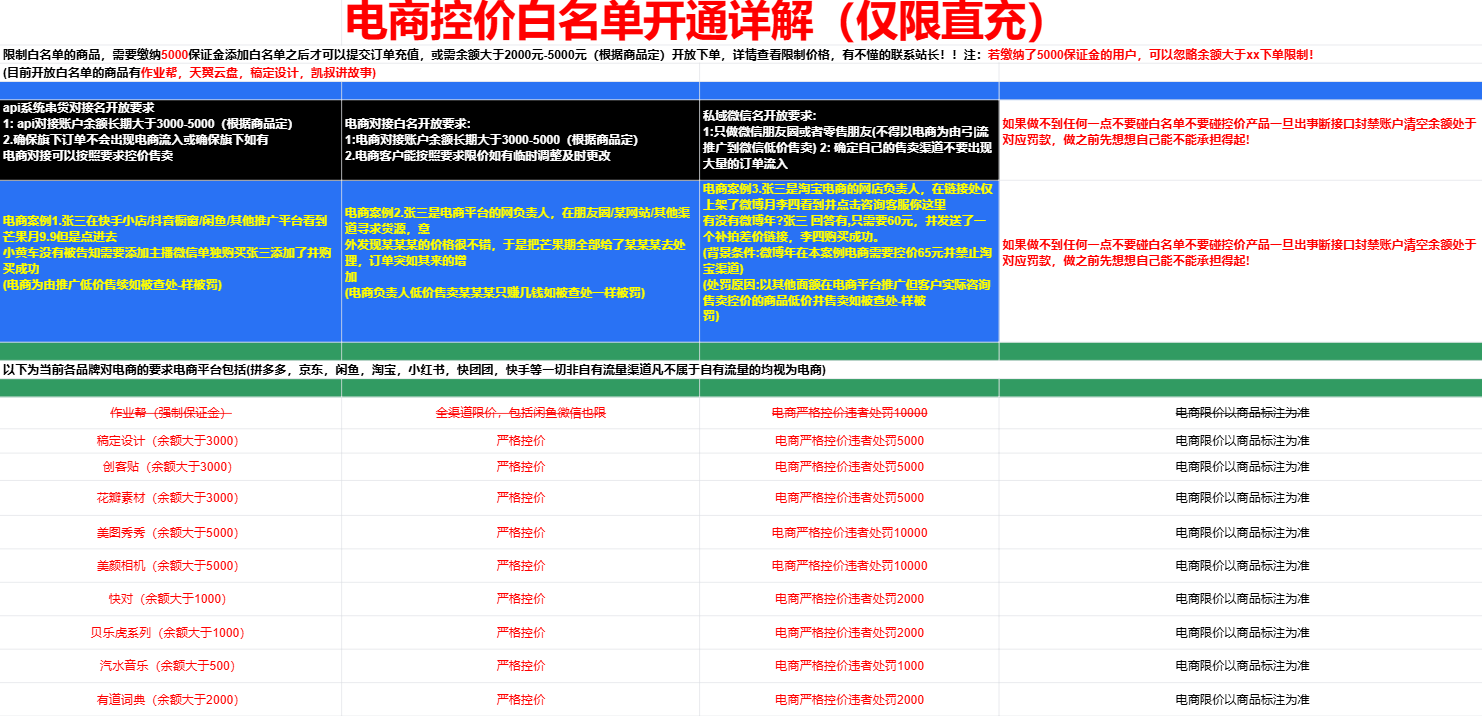Select the 稿定设计（余额大于3000）cell
Viewport: 1482px width, 716px height.
168,441
